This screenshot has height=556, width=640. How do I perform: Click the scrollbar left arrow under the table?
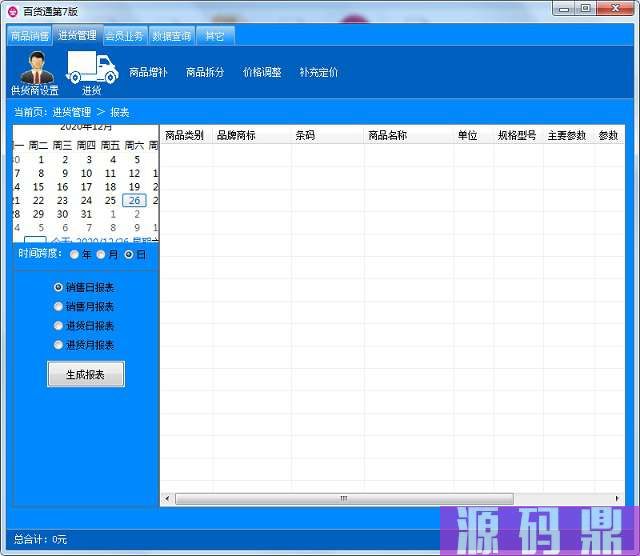click(x=167, y=498)
